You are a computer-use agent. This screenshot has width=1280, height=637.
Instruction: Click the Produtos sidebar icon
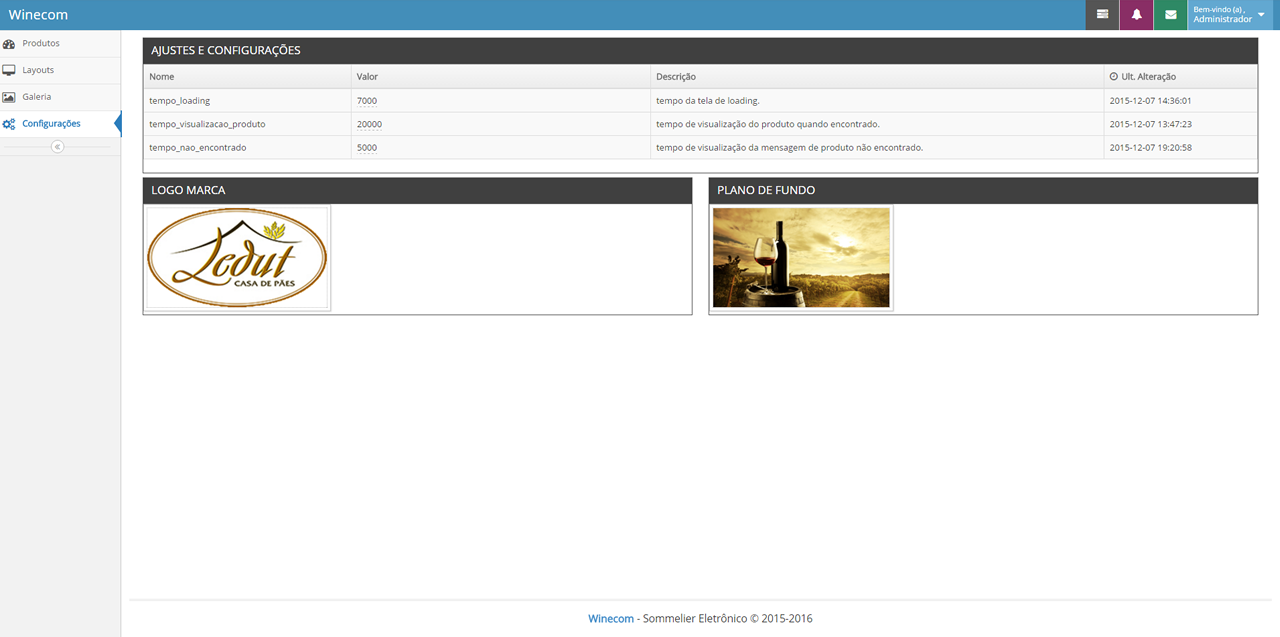click(9, 44)
